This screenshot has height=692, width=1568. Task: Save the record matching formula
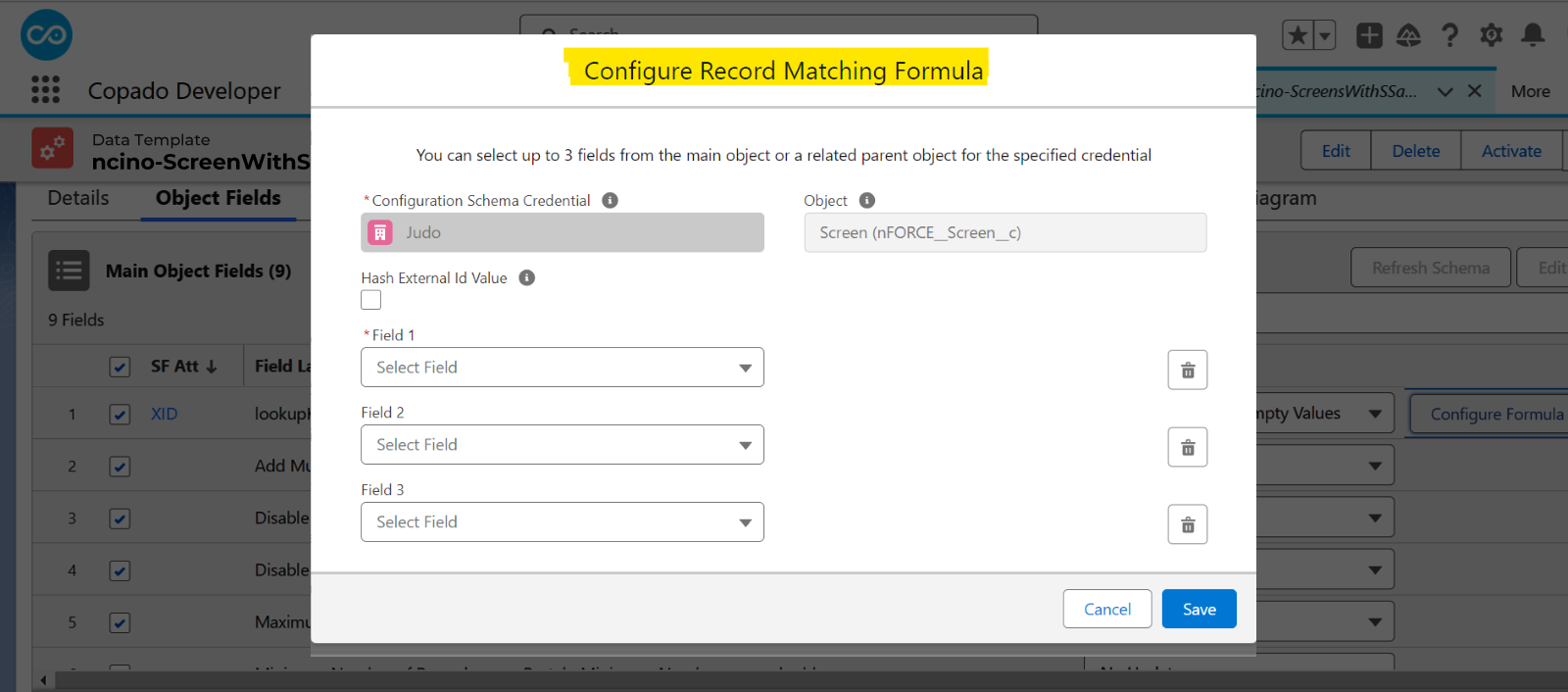pyautogui.click(x=1200, y=609)
